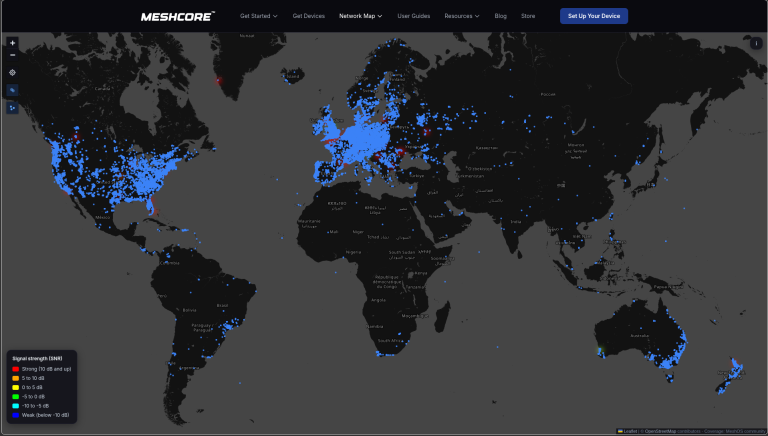Open the OpenStreetMap attribution link
768x436 pixels.
point(660,432)
